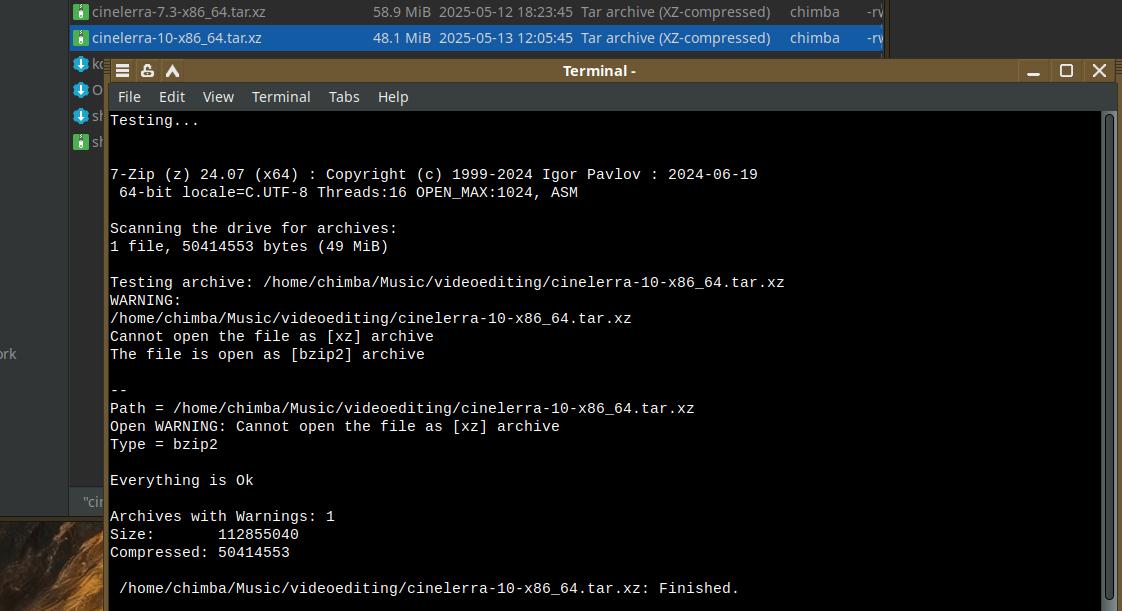Click 'Archives with Warnings: 1' line
The height and width of the screenshot is (611, 1122).
pos(223,517)
